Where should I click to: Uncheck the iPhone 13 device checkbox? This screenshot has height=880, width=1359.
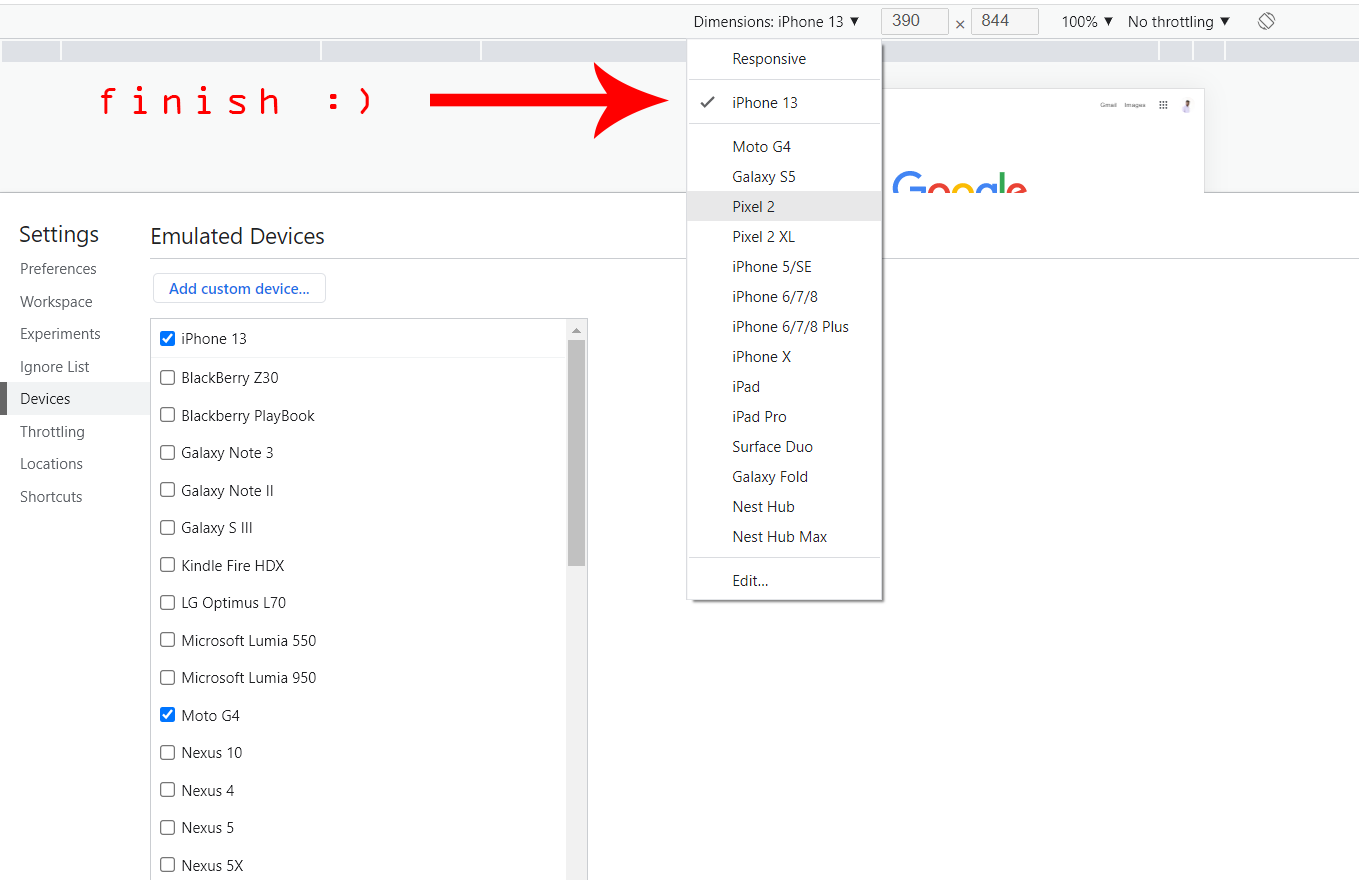pos(168,339)
